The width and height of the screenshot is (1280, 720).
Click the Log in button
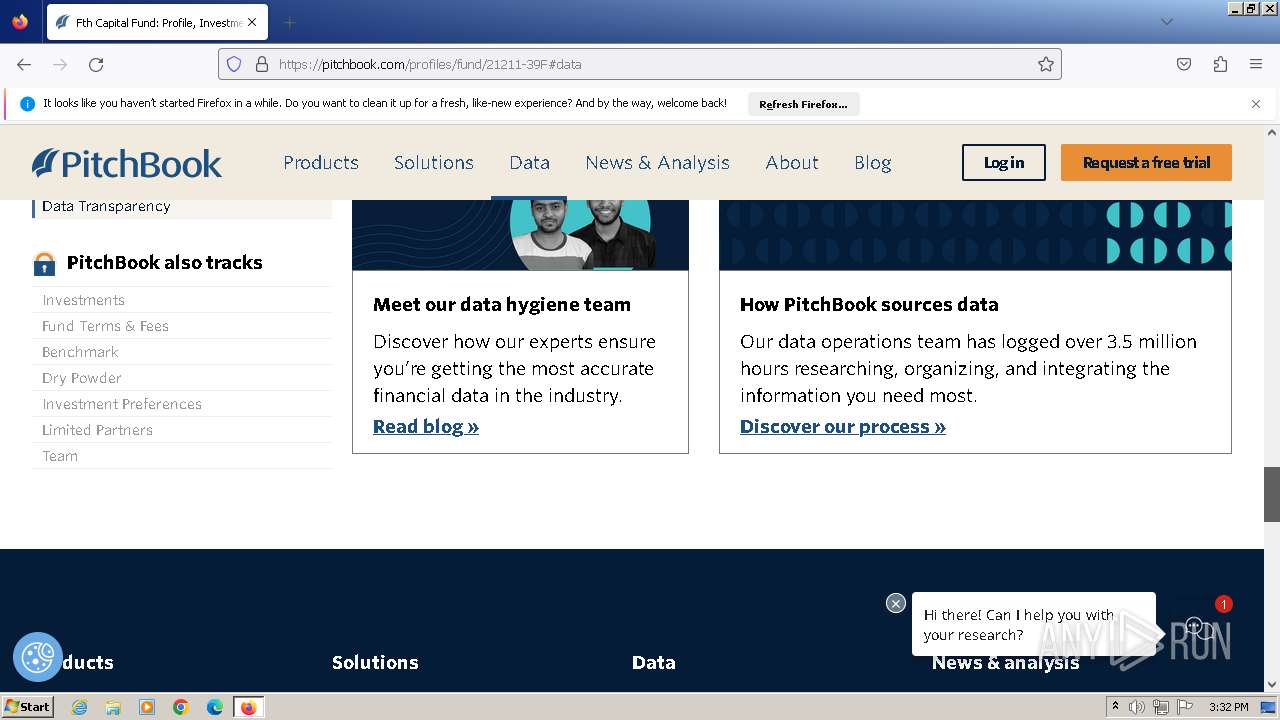[x=1004, y=163]
